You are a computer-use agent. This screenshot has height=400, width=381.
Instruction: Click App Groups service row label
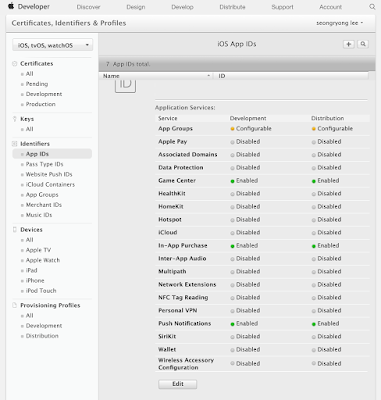click(x=175, y=129)
